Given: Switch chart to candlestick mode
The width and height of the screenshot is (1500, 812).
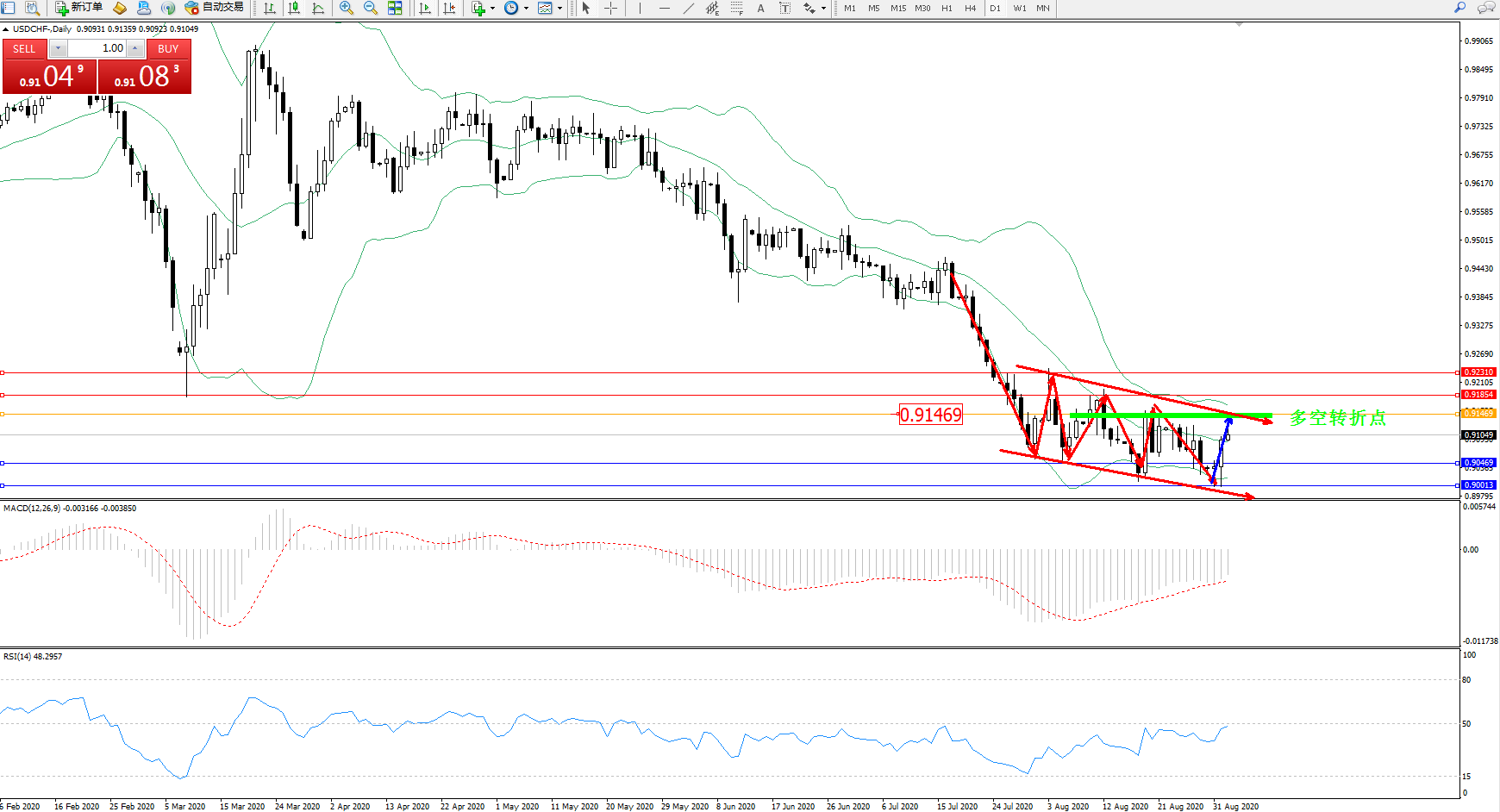Looking at the screenshot, I should pos(294,8).
